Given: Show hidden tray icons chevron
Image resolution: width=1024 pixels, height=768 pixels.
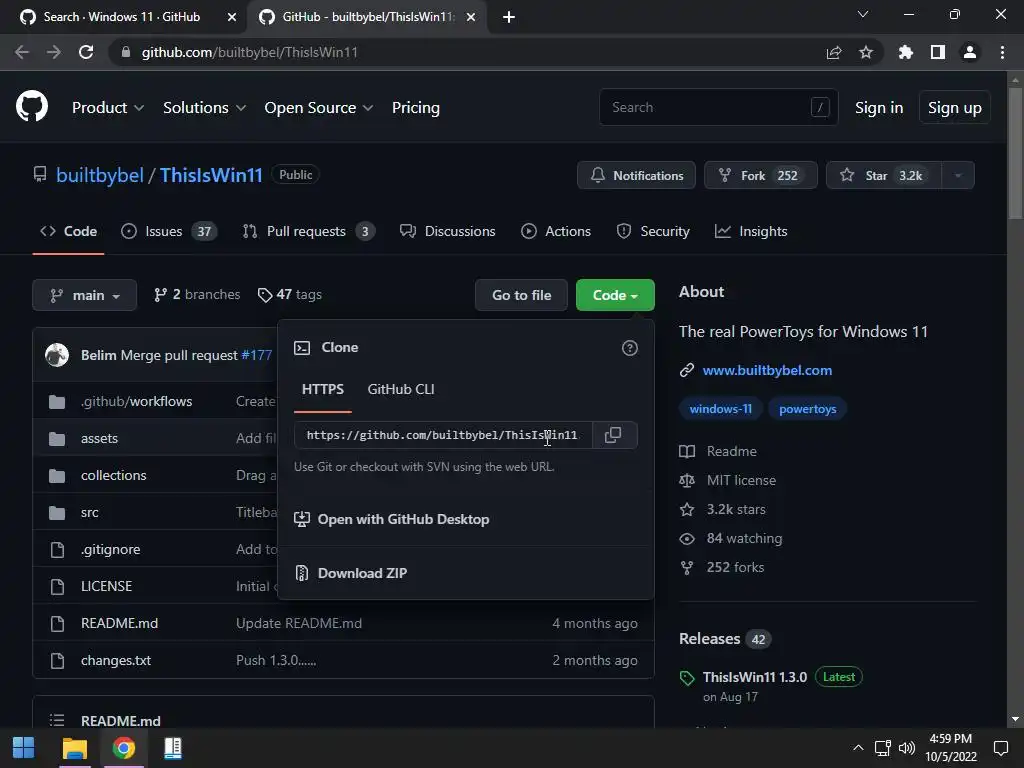Looking at the screenshot, I should (858, 748).
